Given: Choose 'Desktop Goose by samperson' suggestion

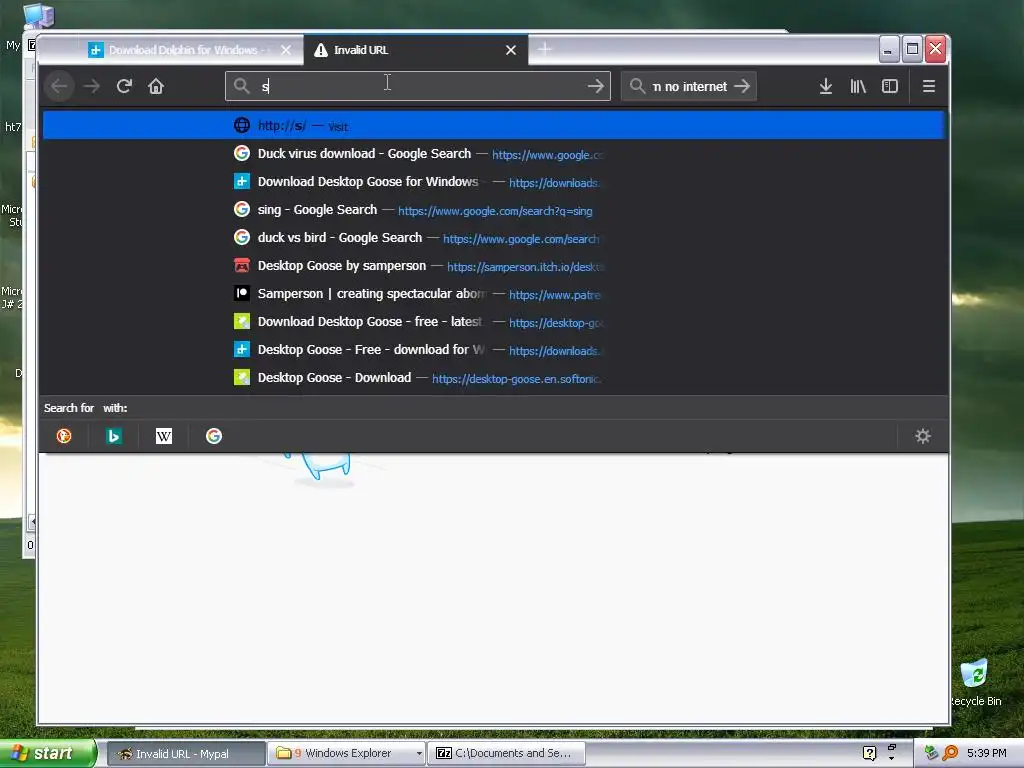Looking at the screenshot, I should pos(493,266).
